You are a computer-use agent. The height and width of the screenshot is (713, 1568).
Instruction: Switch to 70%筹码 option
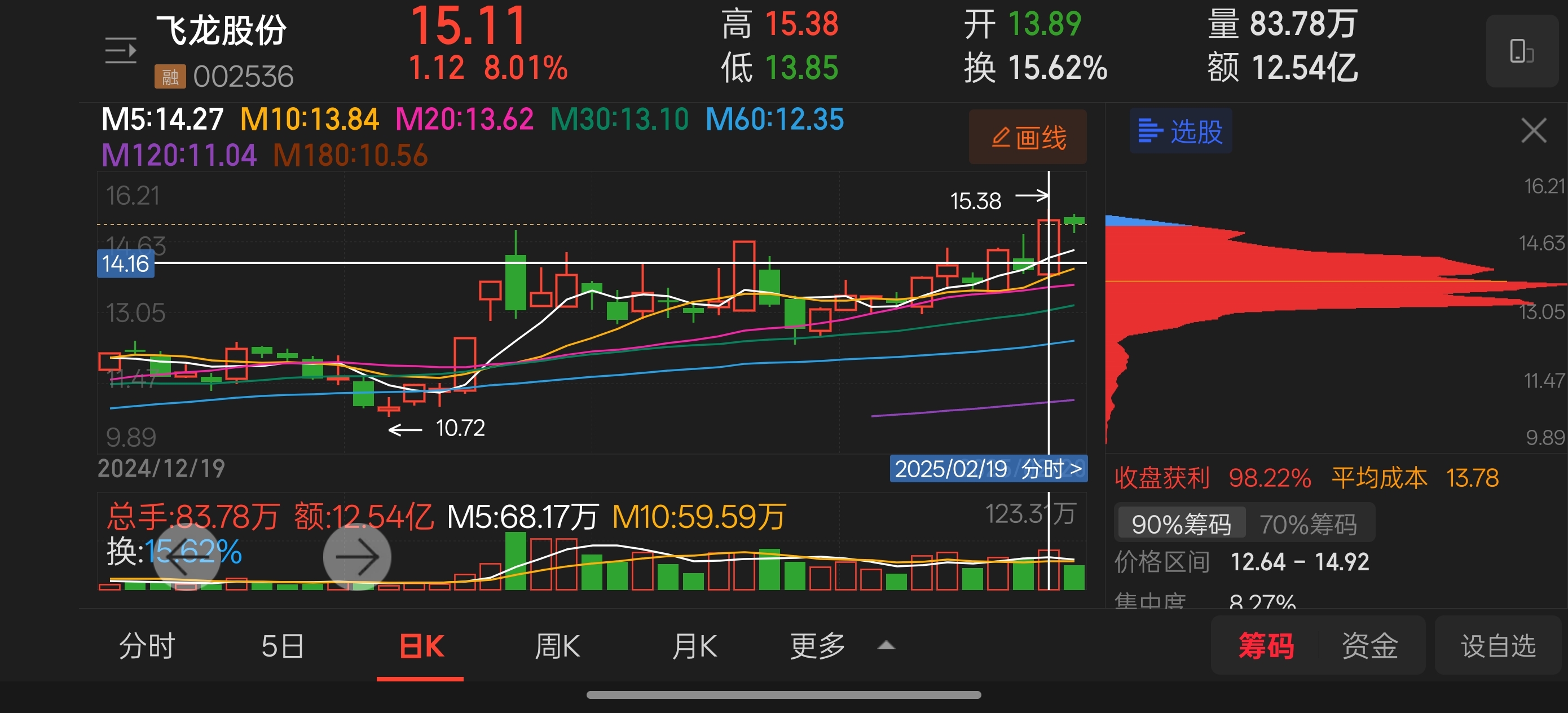click(1307, 523)
